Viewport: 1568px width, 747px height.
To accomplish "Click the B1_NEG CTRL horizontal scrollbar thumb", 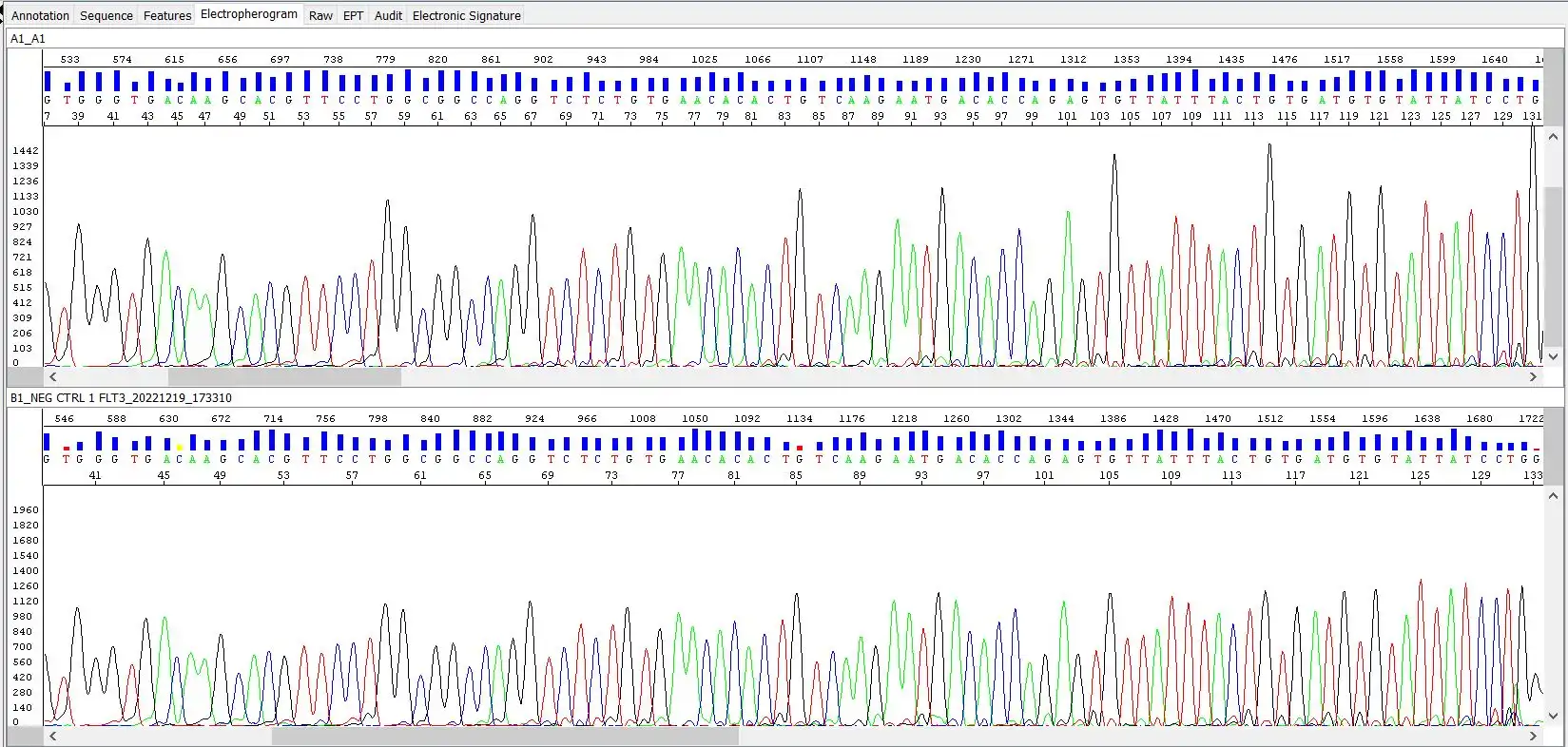I will click(x=505, y=736).
